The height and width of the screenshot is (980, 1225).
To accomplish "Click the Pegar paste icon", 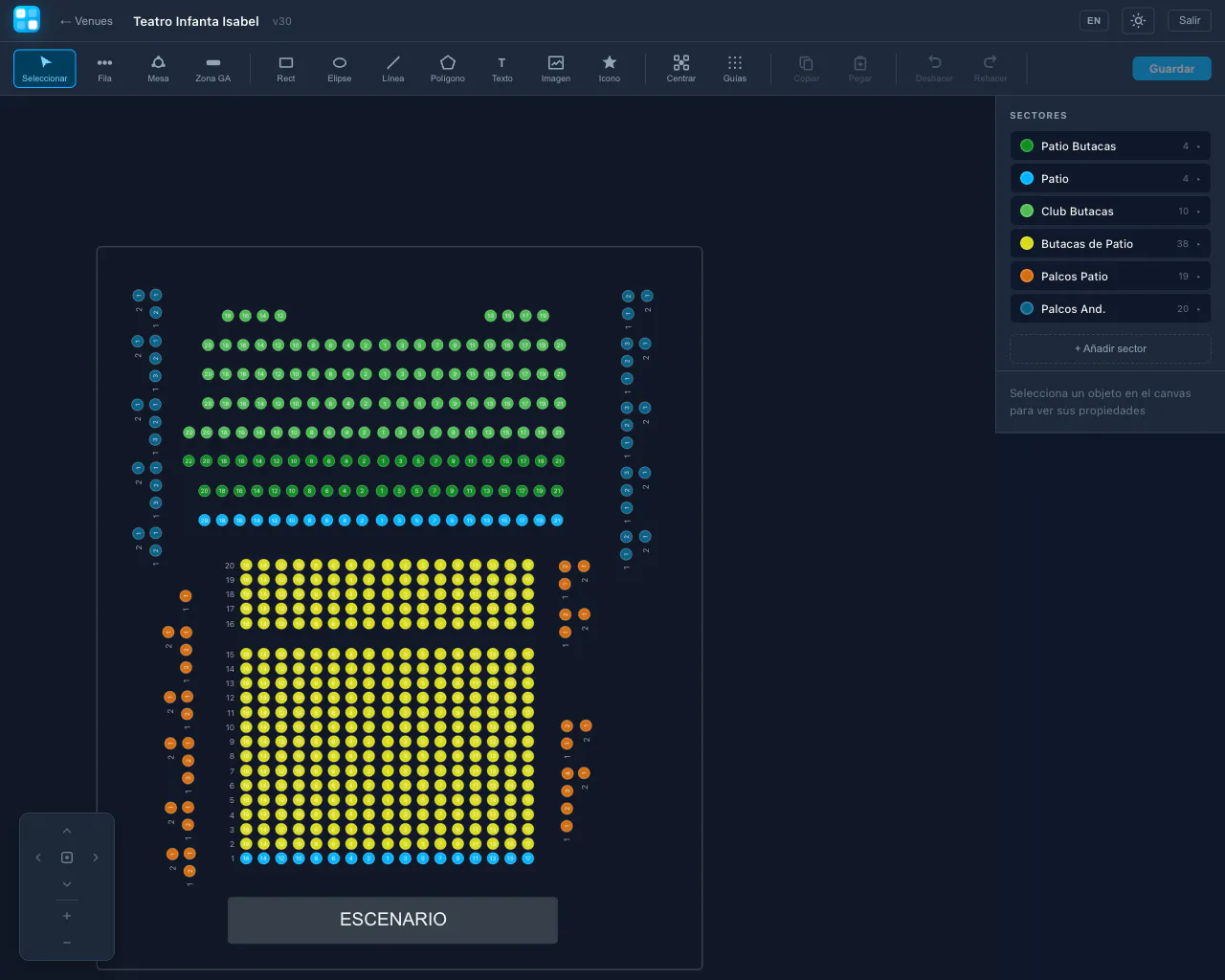I will coord(860,69).
